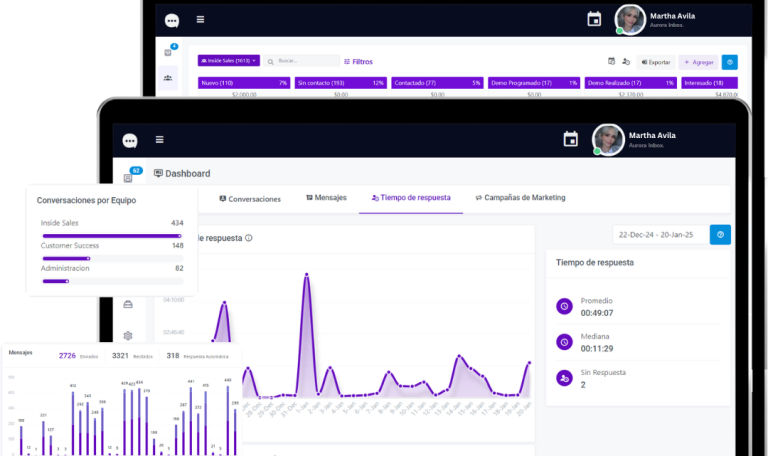Open date range 22-Dec-24 - 20-Jan-25 field
Screen dimensions: 768x456
click(661, 235)
